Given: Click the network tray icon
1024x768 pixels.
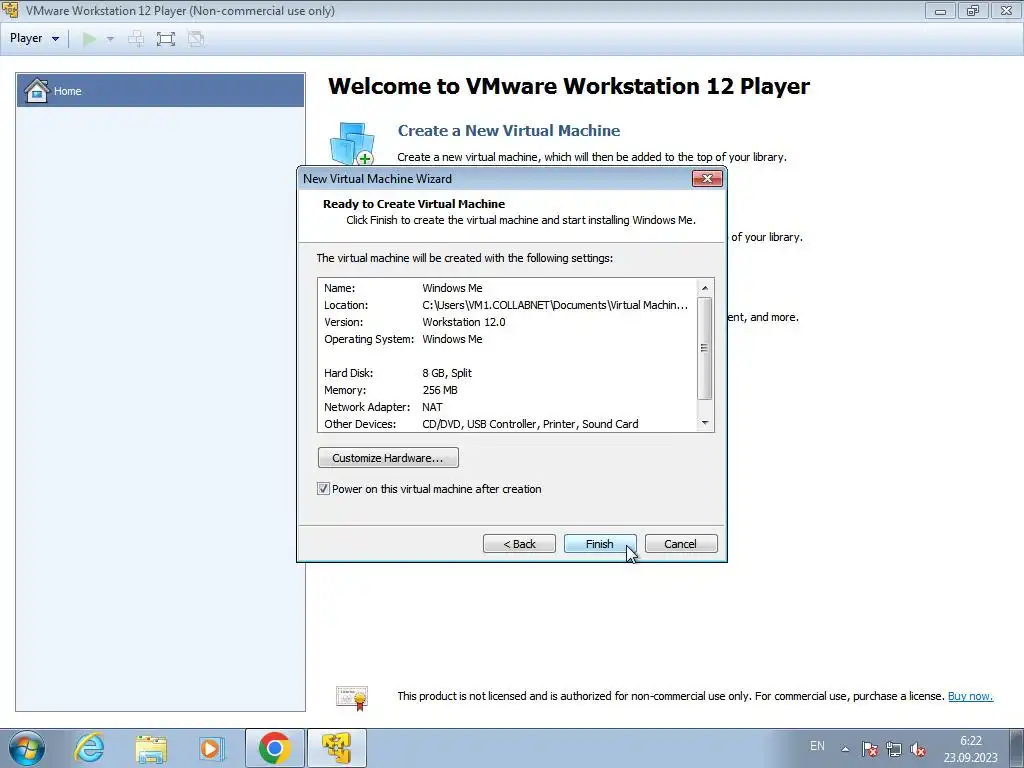Looking at the screenshot, I should point(893,749).
